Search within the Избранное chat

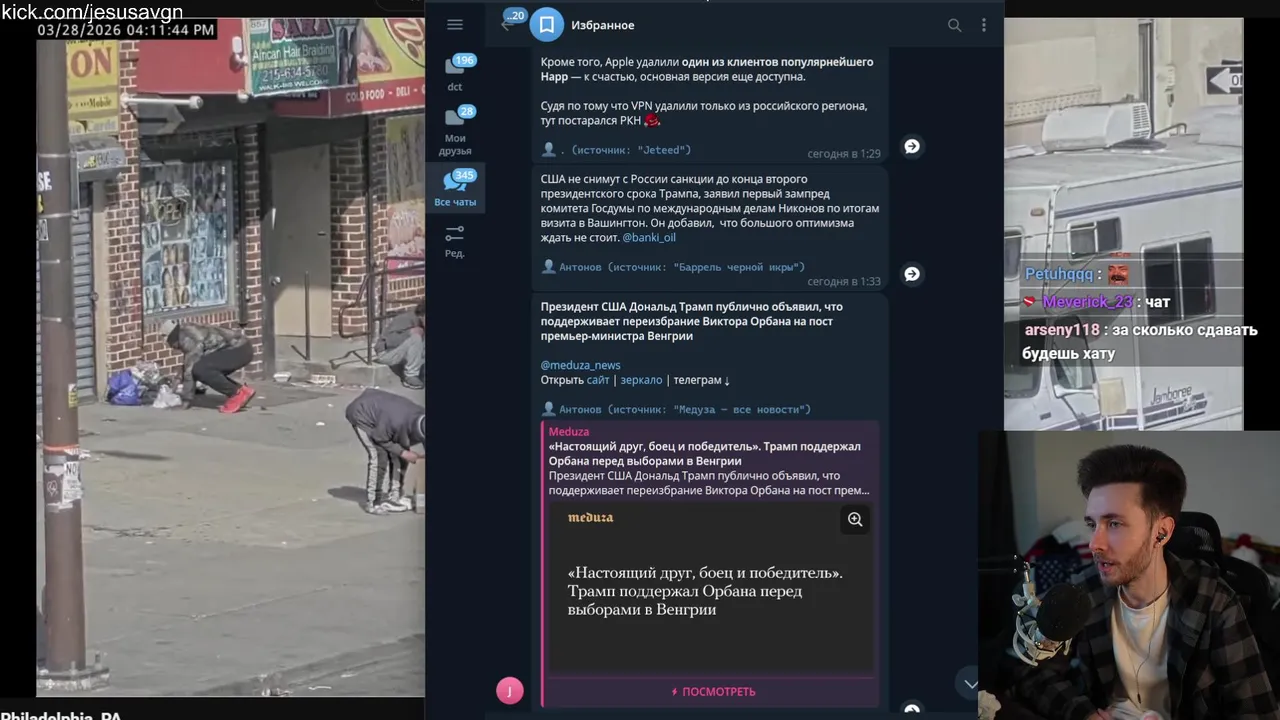click(954, 25)
